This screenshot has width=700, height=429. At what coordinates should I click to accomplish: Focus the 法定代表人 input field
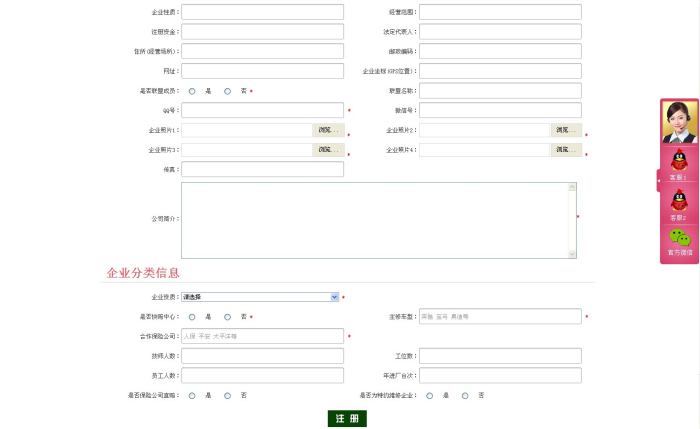tap(500, 32)
